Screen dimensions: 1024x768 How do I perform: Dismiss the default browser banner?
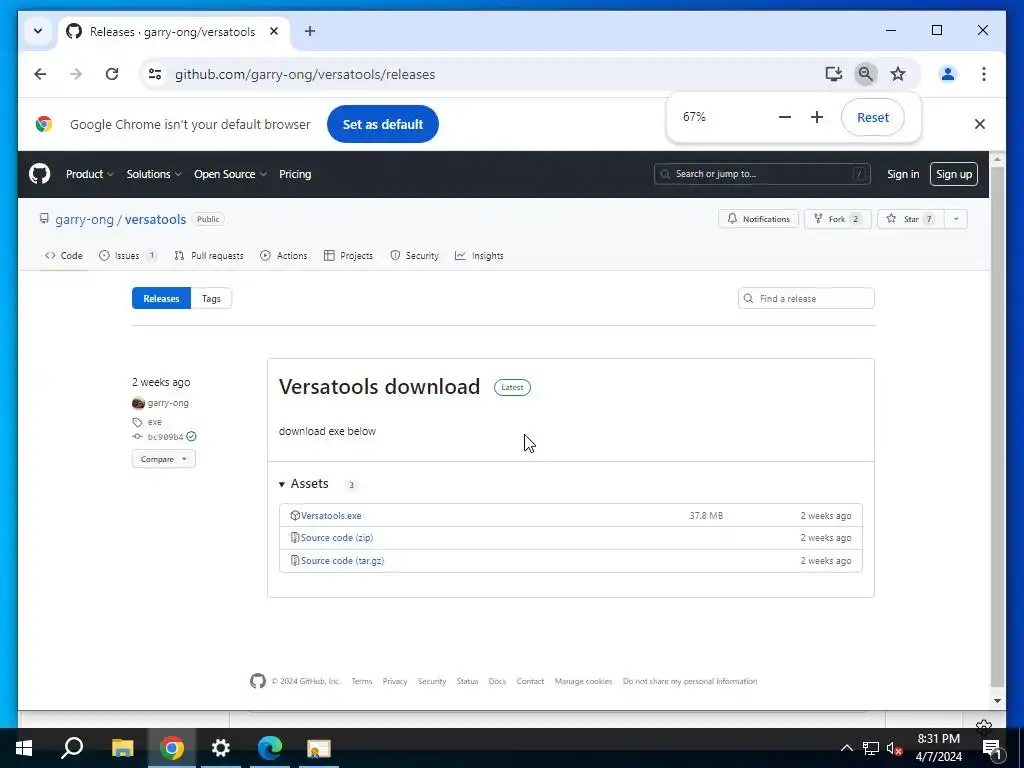(x=980, y=124)
